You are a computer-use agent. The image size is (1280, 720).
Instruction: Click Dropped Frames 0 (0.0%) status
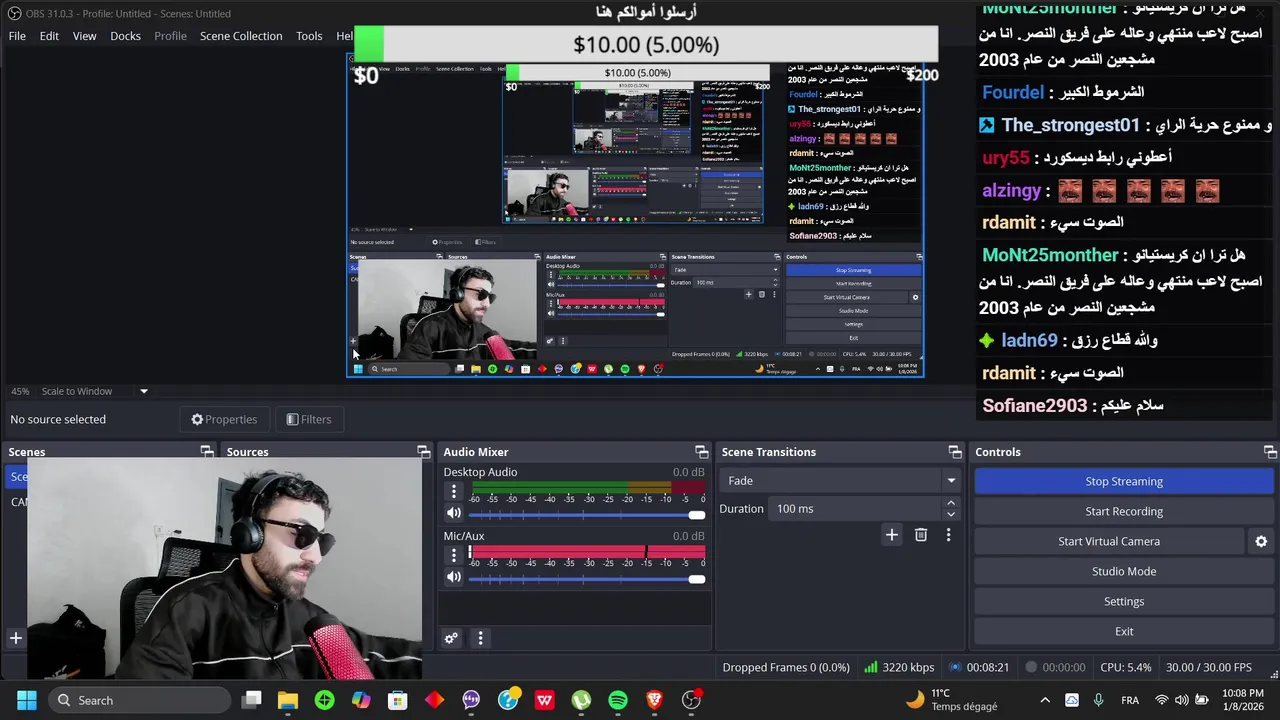coord(786,668)
